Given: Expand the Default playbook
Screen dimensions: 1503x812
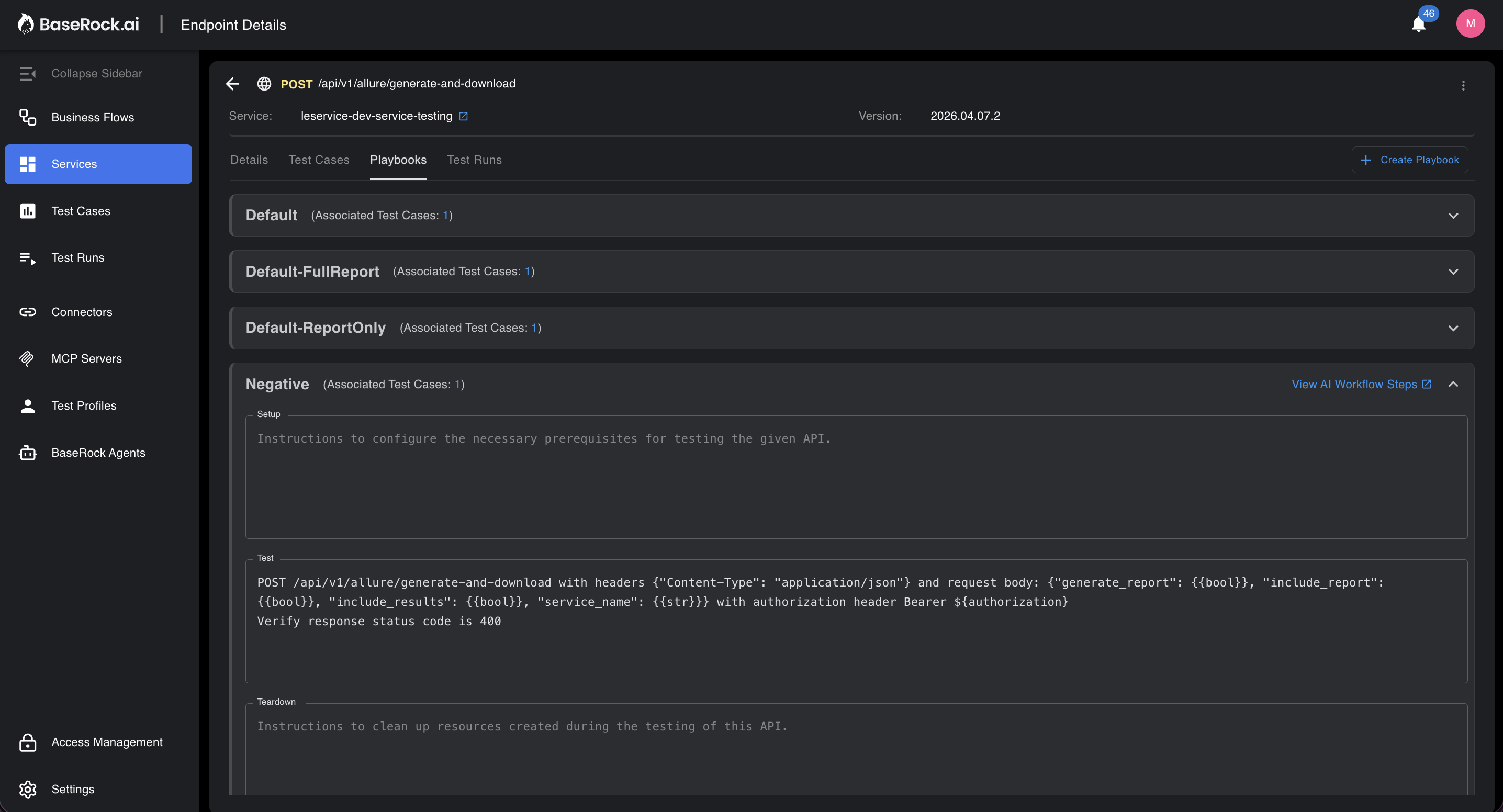Looking at the screenshot, I should pyautogui.click(x=1453, y=215).
